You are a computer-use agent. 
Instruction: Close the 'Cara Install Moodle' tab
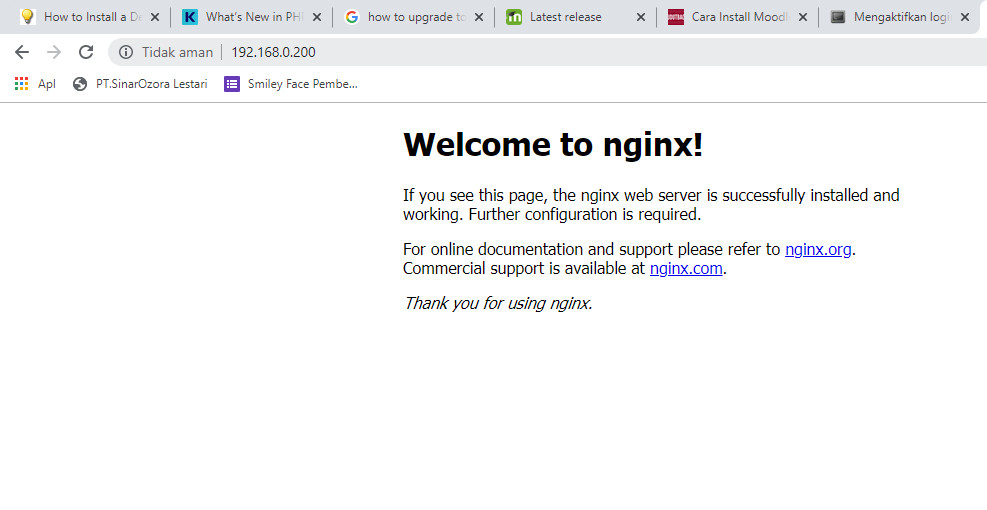coord(803,17)
